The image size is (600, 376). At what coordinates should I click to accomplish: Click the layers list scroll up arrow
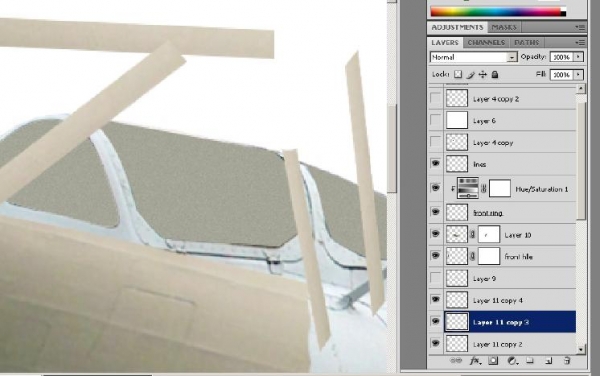(x=581, y=88)
